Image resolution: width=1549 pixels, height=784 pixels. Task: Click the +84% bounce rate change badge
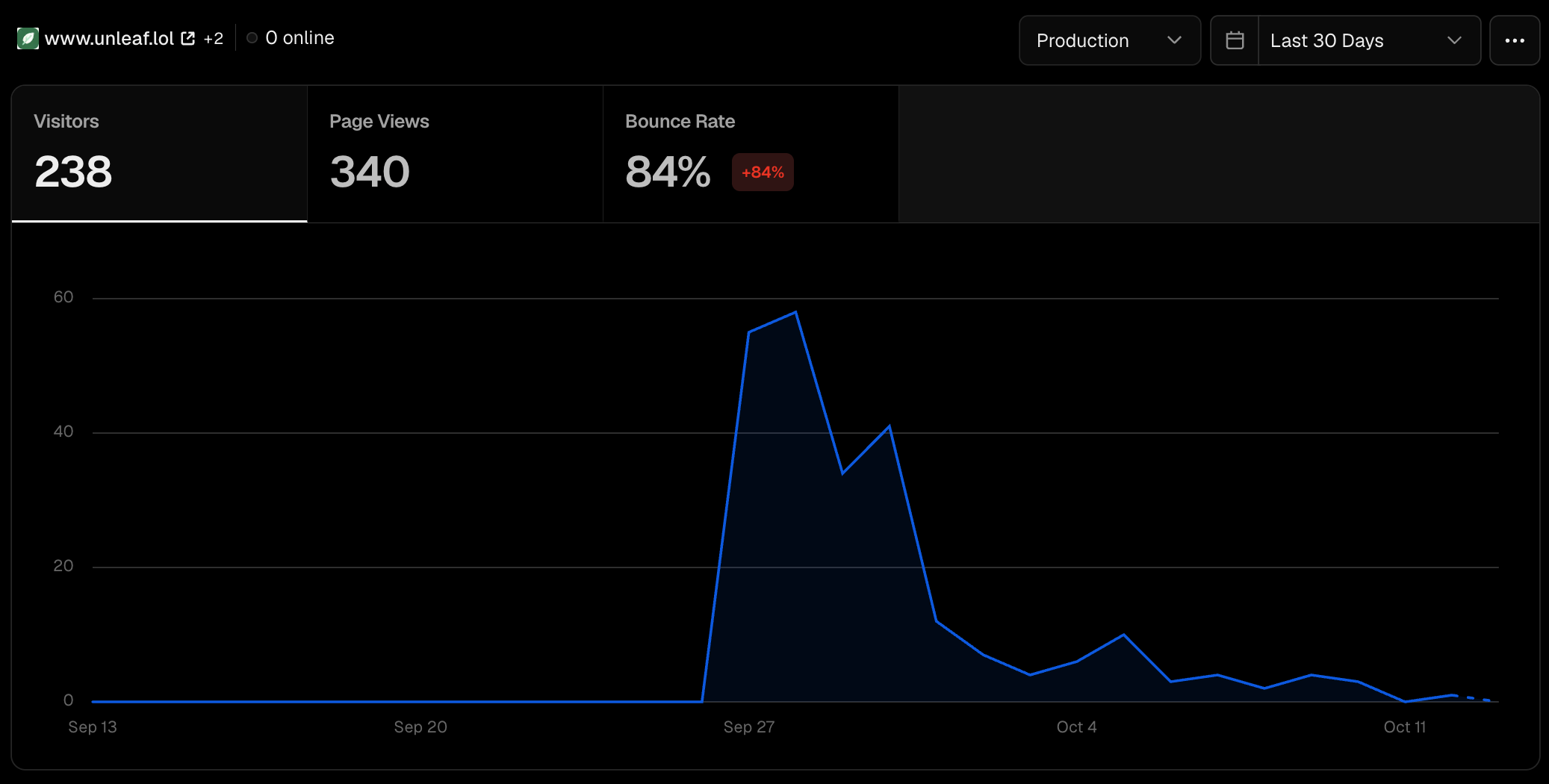pyautogui.click(x=763, y=172)
